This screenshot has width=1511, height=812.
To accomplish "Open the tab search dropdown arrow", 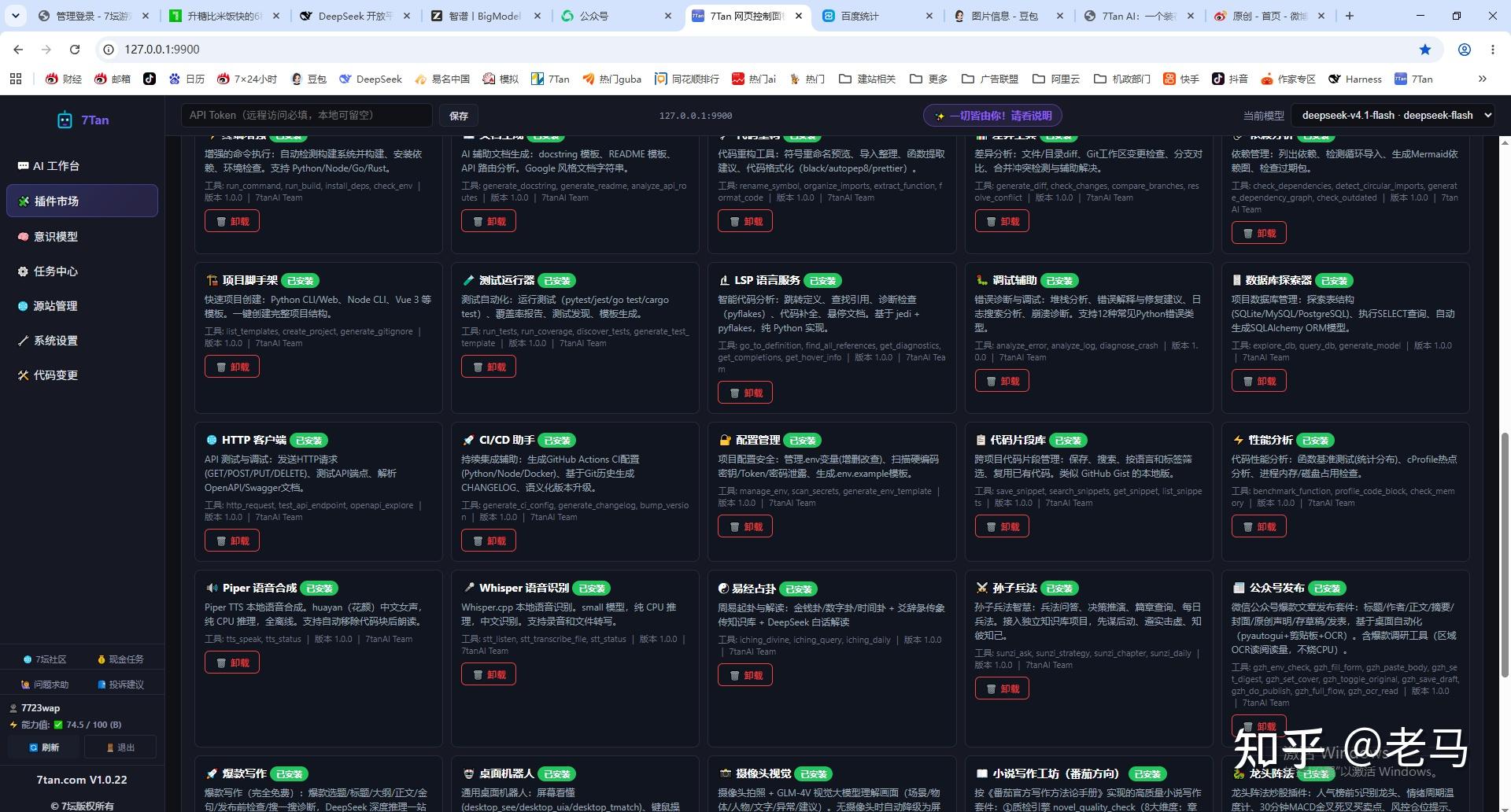I will point(16,16).
